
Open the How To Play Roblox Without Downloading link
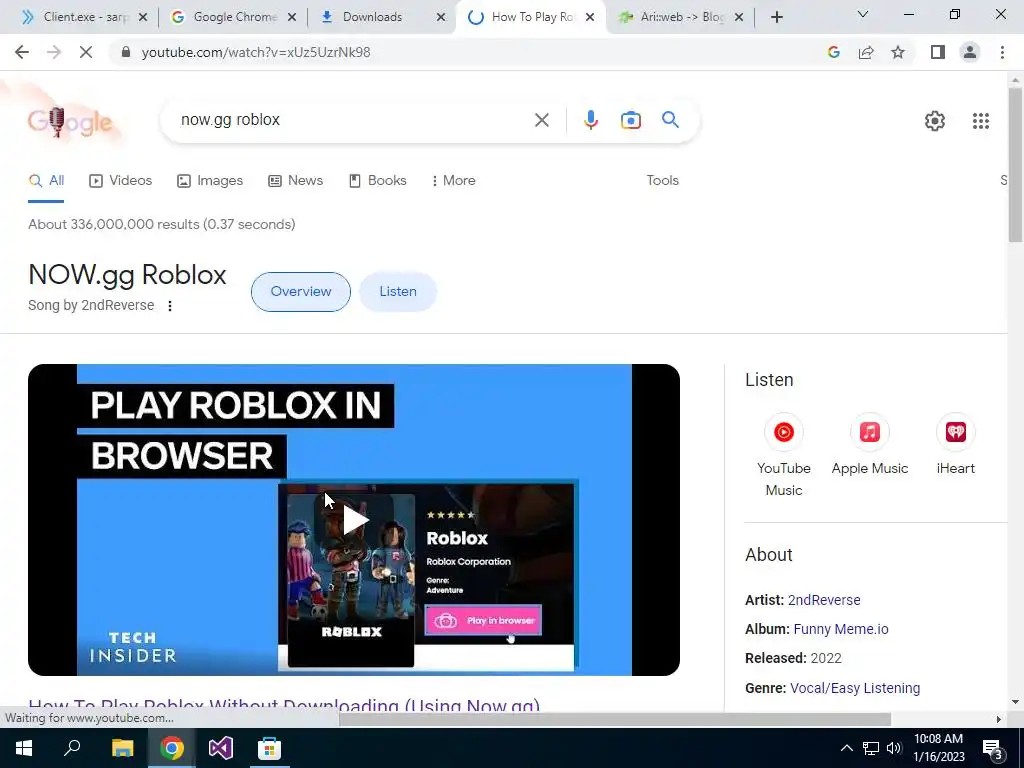coord(284,704)
